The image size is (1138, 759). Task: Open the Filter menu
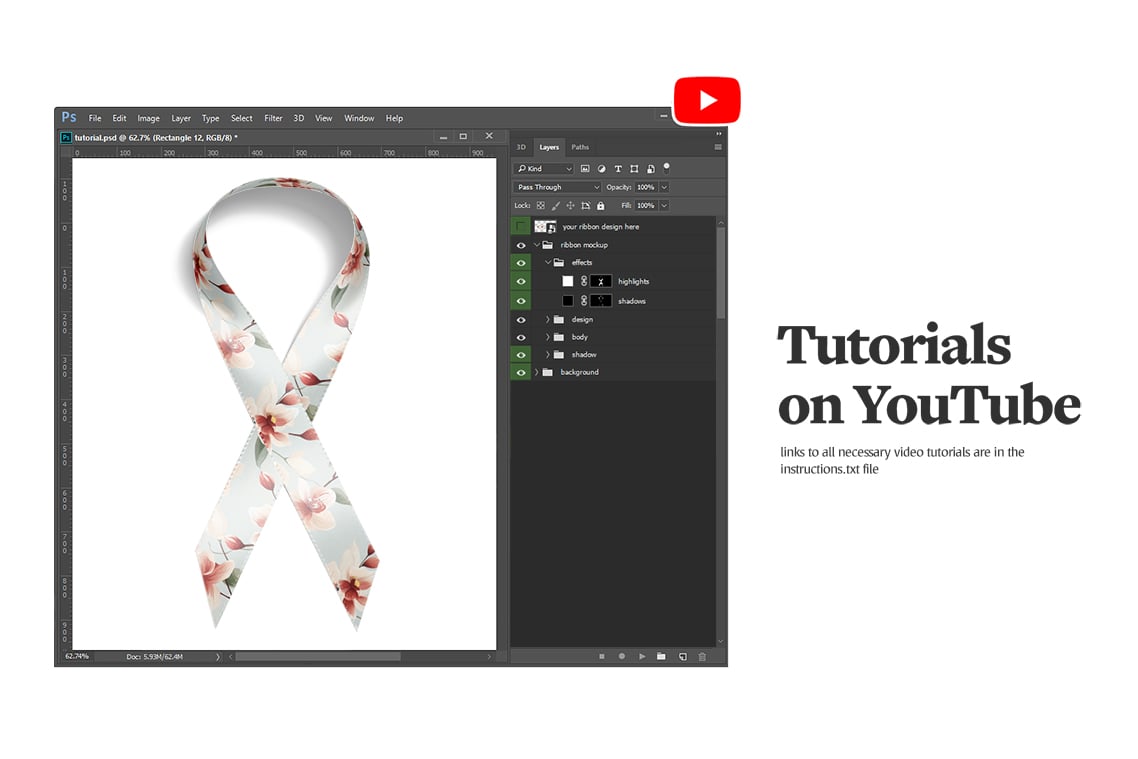(x=273, y=118)
